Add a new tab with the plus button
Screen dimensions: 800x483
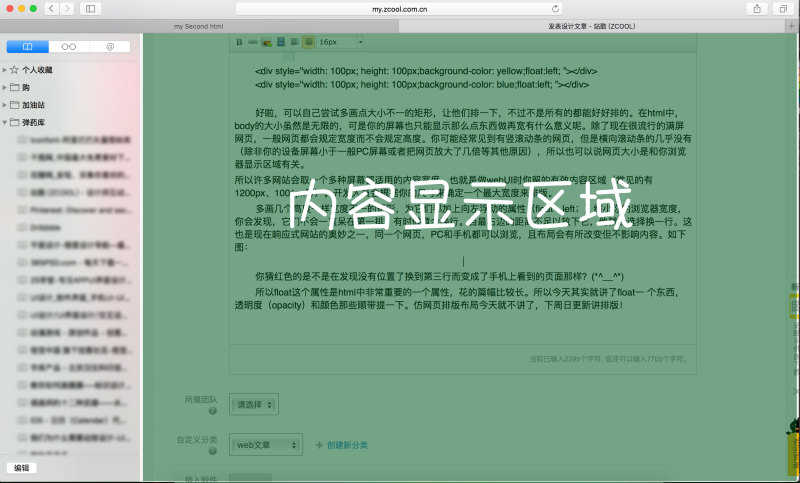pyautogui.click(x=792, y=26)
